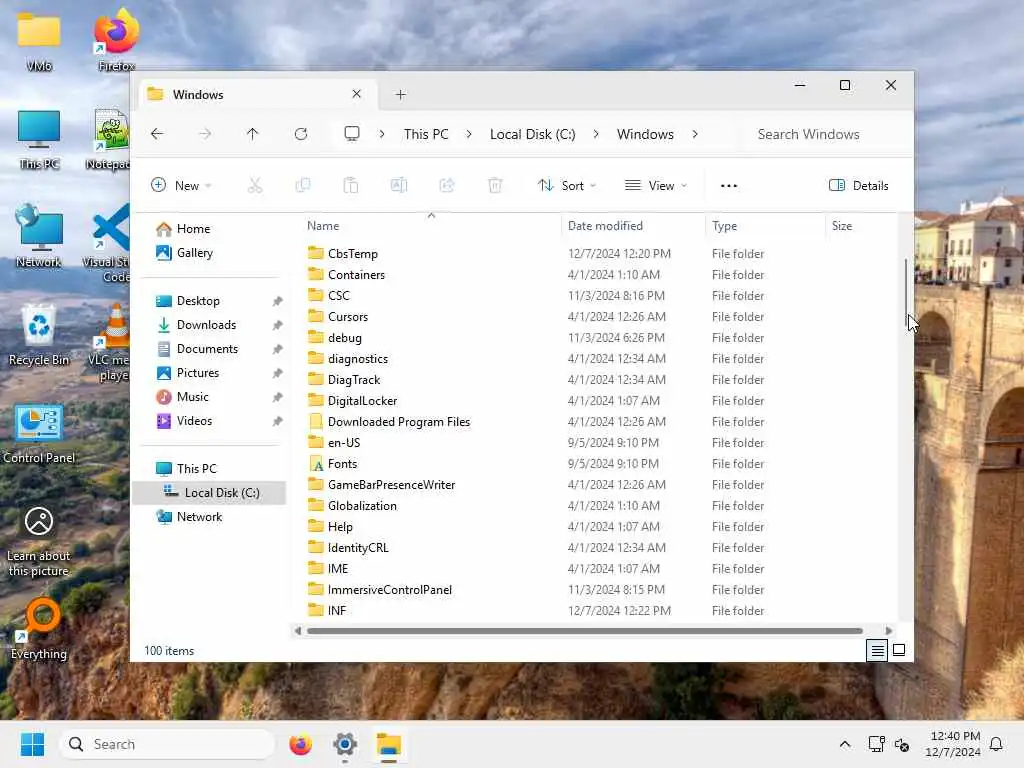Expand chevron after the PC monitor icon
This screenshot has height=768, width=1024.
click(381, 134)
